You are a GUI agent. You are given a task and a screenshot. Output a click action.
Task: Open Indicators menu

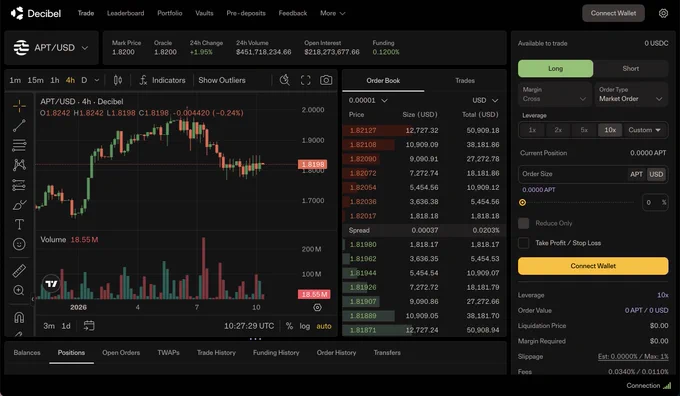pyautogui.click(x=162, y=80)
